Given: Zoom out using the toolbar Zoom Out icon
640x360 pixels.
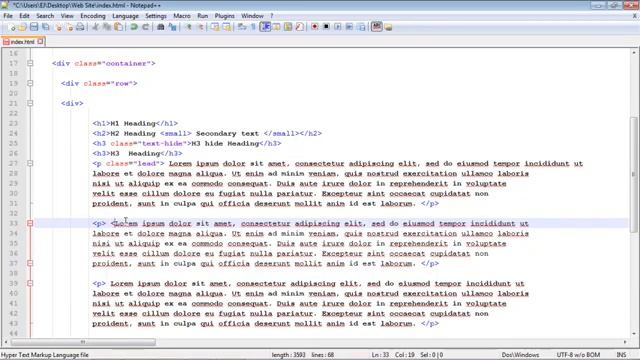Looking at the screenshot, I should [200, 27].
